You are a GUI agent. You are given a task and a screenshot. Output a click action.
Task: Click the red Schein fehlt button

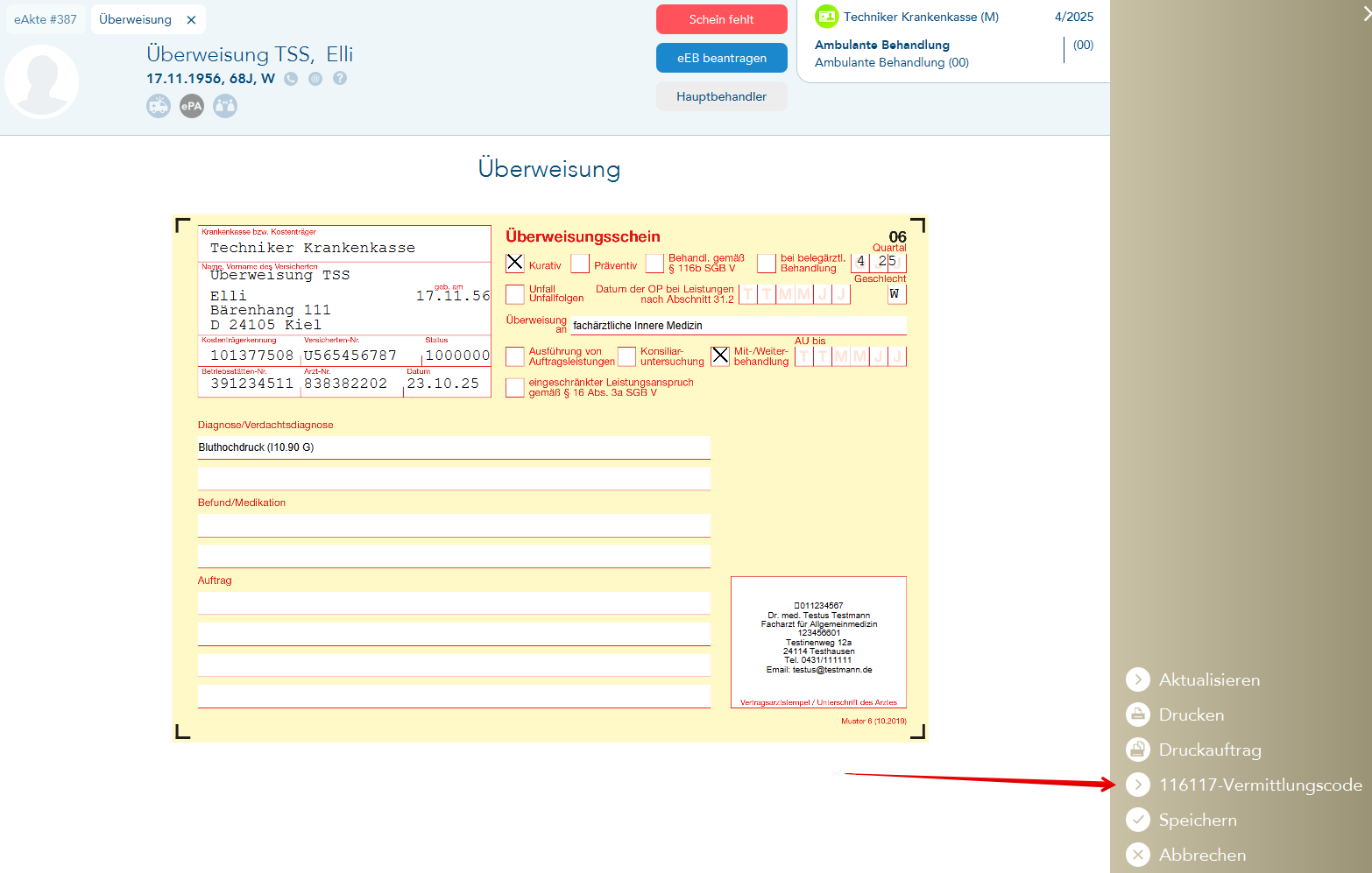721,18
